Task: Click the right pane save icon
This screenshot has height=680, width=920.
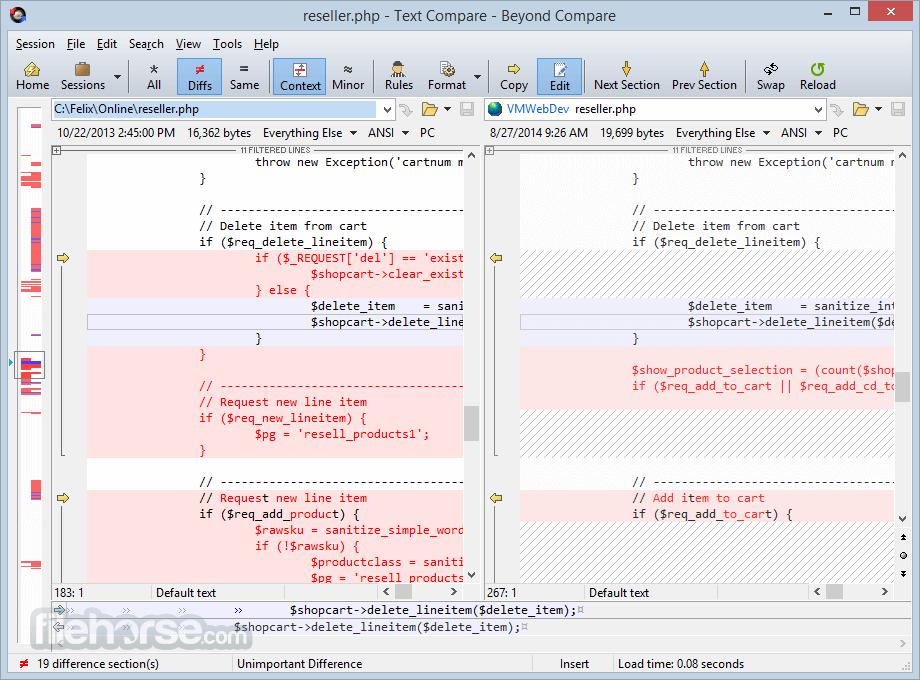Action: [898, 109]
